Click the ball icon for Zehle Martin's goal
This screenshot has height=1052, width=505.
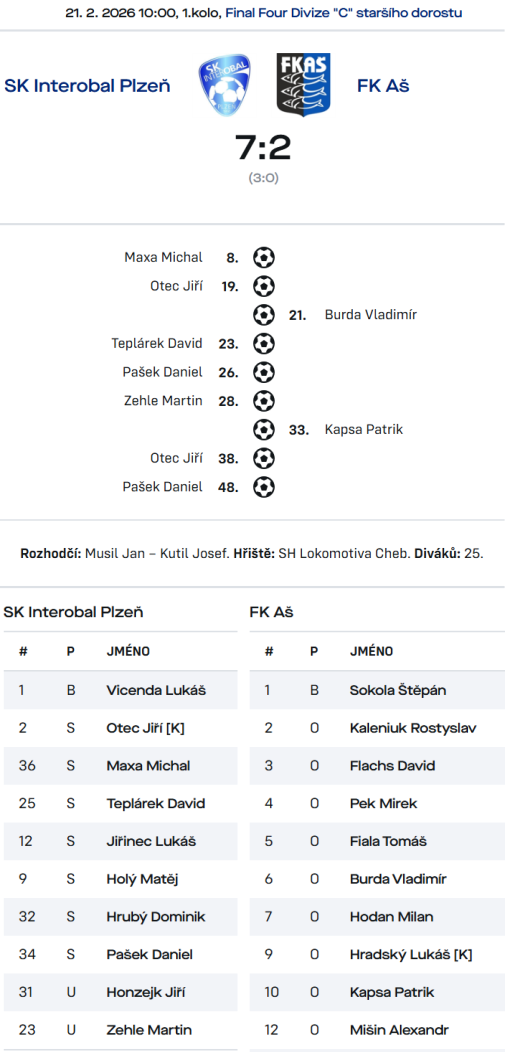pos(264,401)
